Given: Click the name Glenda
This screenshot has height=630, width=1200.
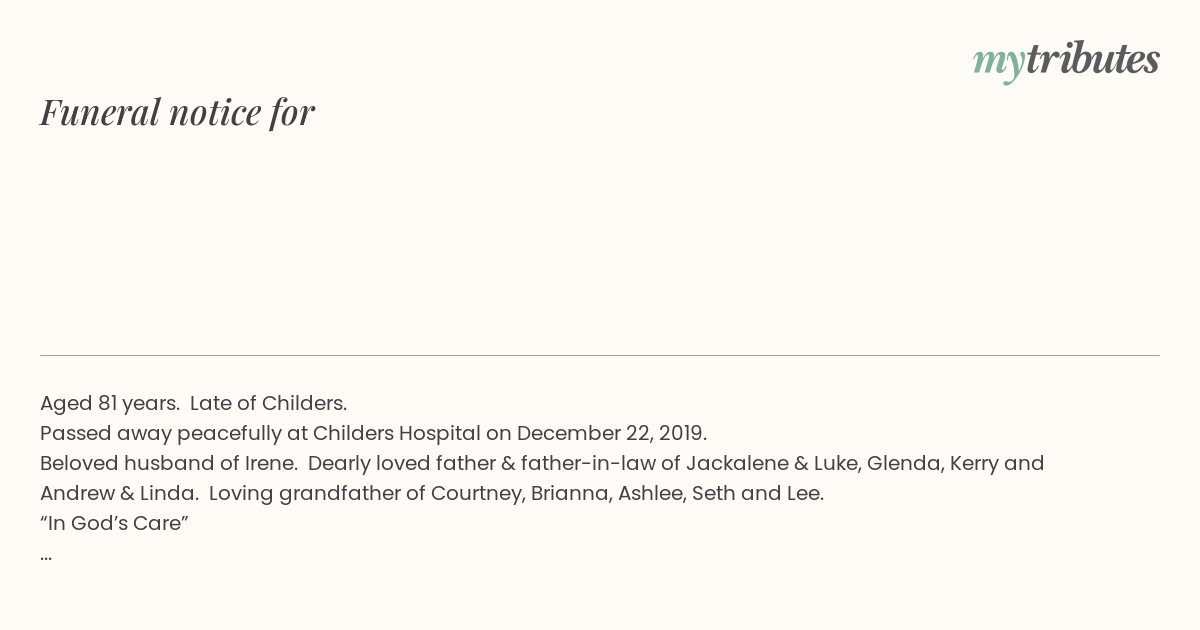Looking at the screenshot, I should [x=902, y=464].
